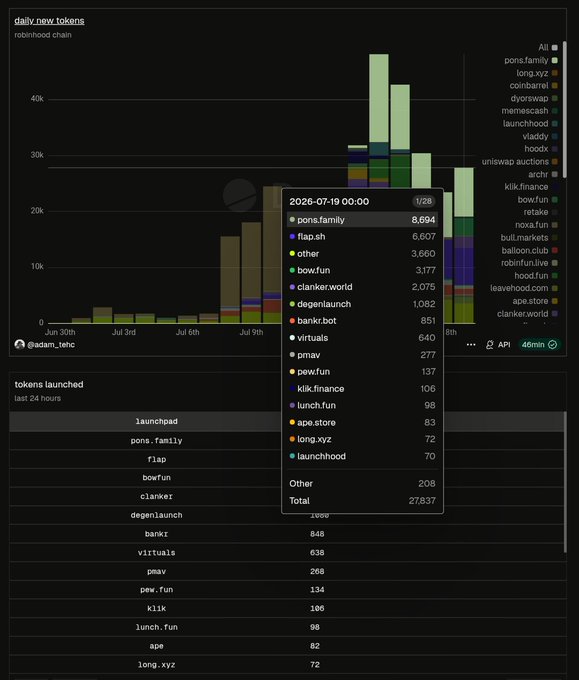Open the daily new tokens chart title

pos(49,20)
